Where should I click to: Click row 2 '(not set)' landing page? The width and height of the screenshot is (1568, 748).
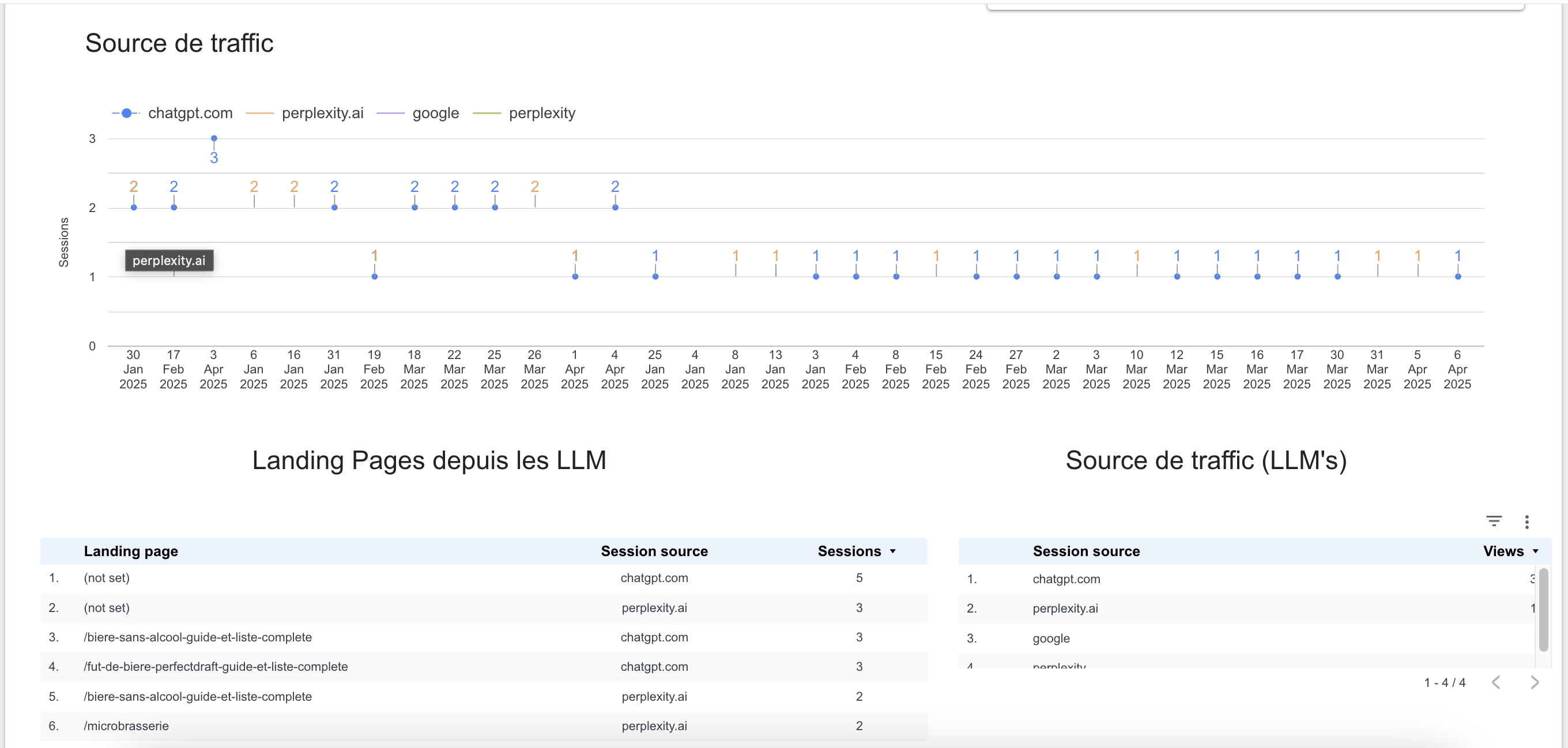tap(107, 608)
